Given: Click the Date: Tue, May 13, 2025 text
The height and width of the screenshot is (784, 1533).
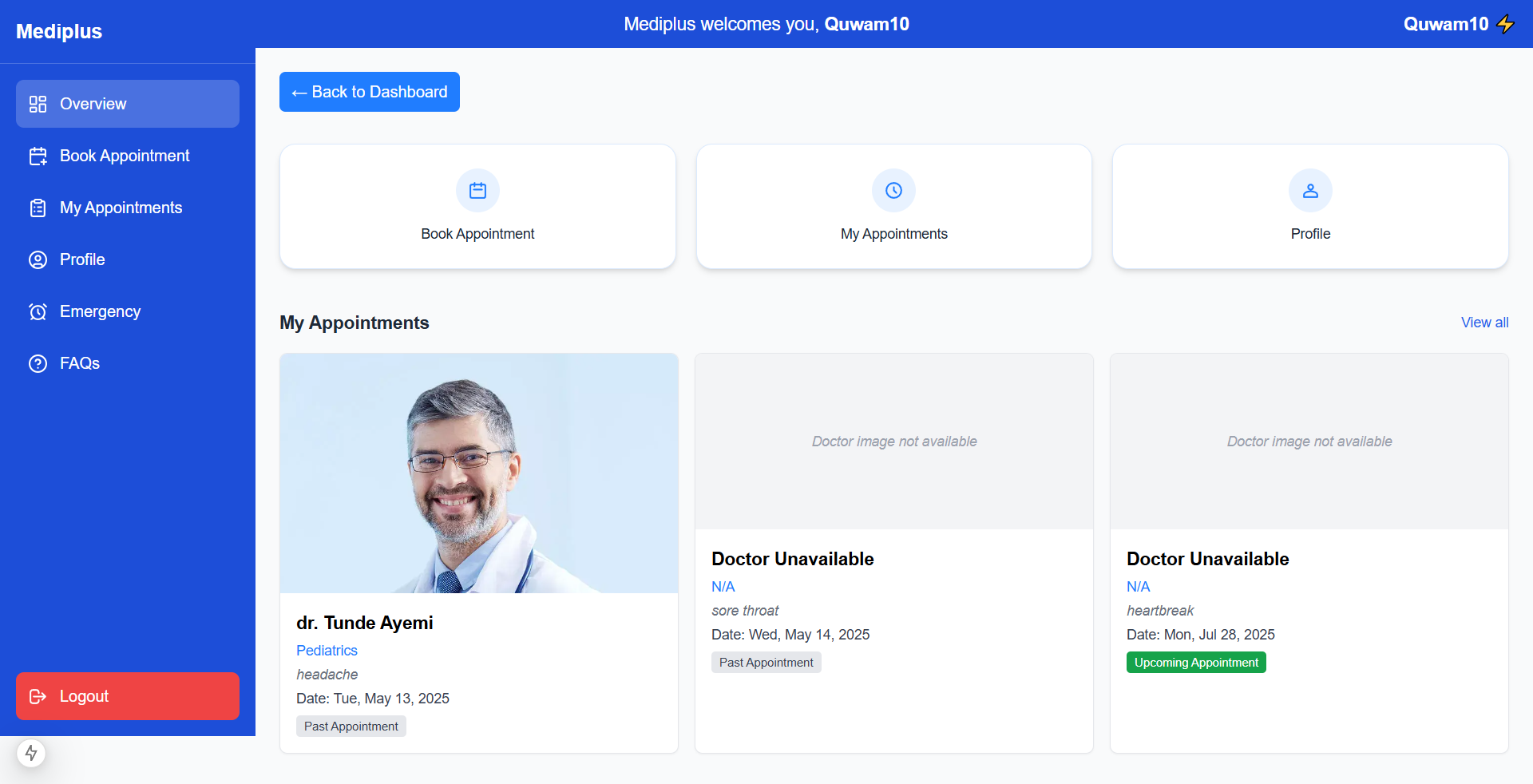Looking at the screenshot, I should (373, 699).
